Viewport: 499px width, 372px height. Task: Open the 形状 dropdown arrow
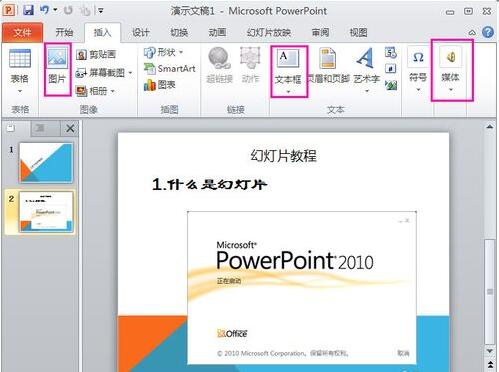coord(181,52)
